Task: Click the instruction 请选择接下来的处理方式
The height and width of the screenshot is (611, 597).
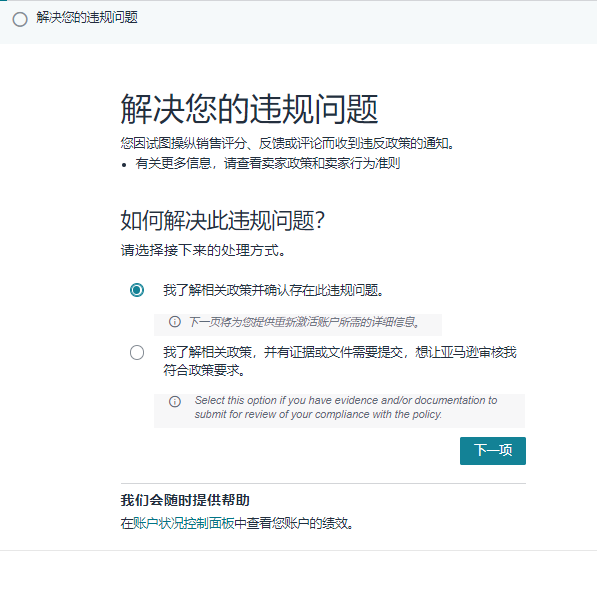Action: tap(203, 250)
